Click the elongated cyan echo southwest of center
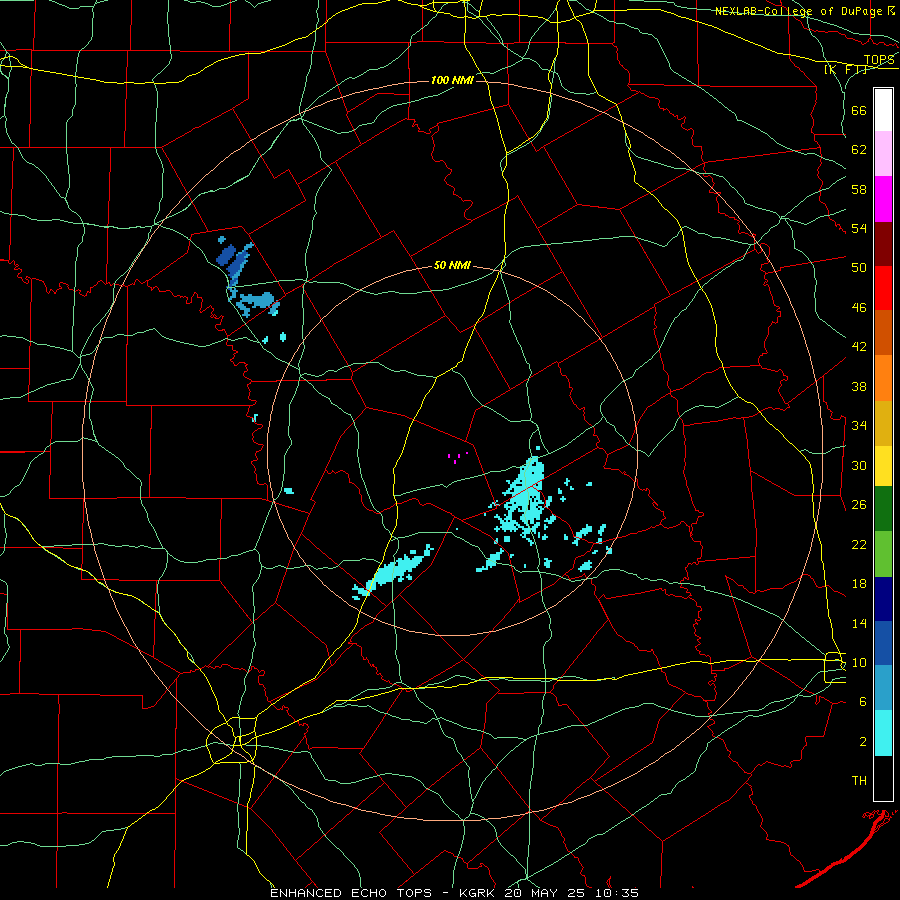The width and height of the screenshot is (900, 900). point(394,572)
